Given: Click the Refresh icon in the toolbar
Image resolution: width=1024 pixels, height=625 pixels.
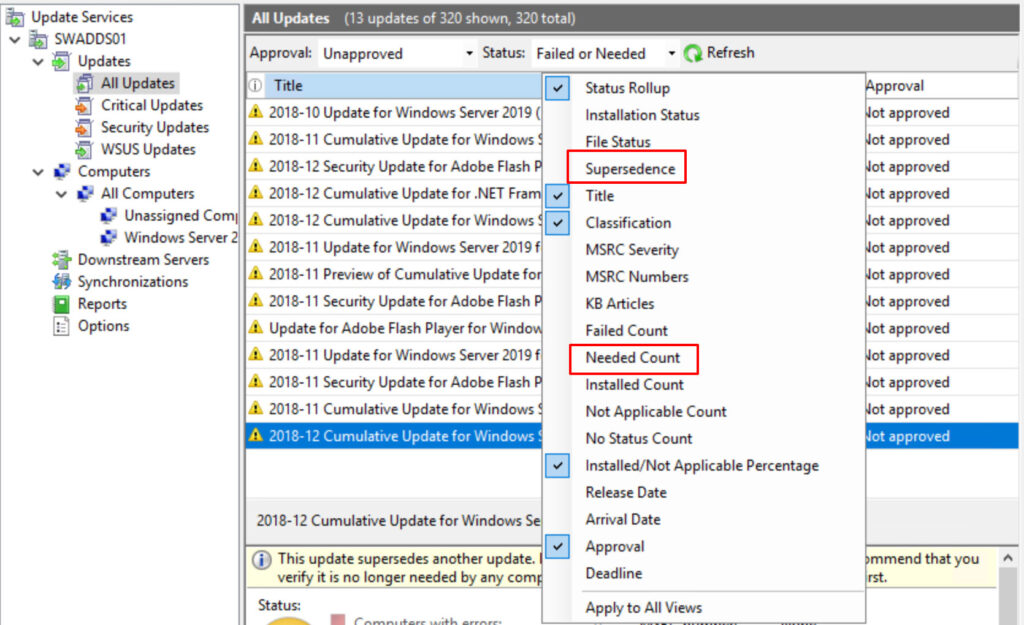Looking at the screenshot, I should [x=694, y=53].
